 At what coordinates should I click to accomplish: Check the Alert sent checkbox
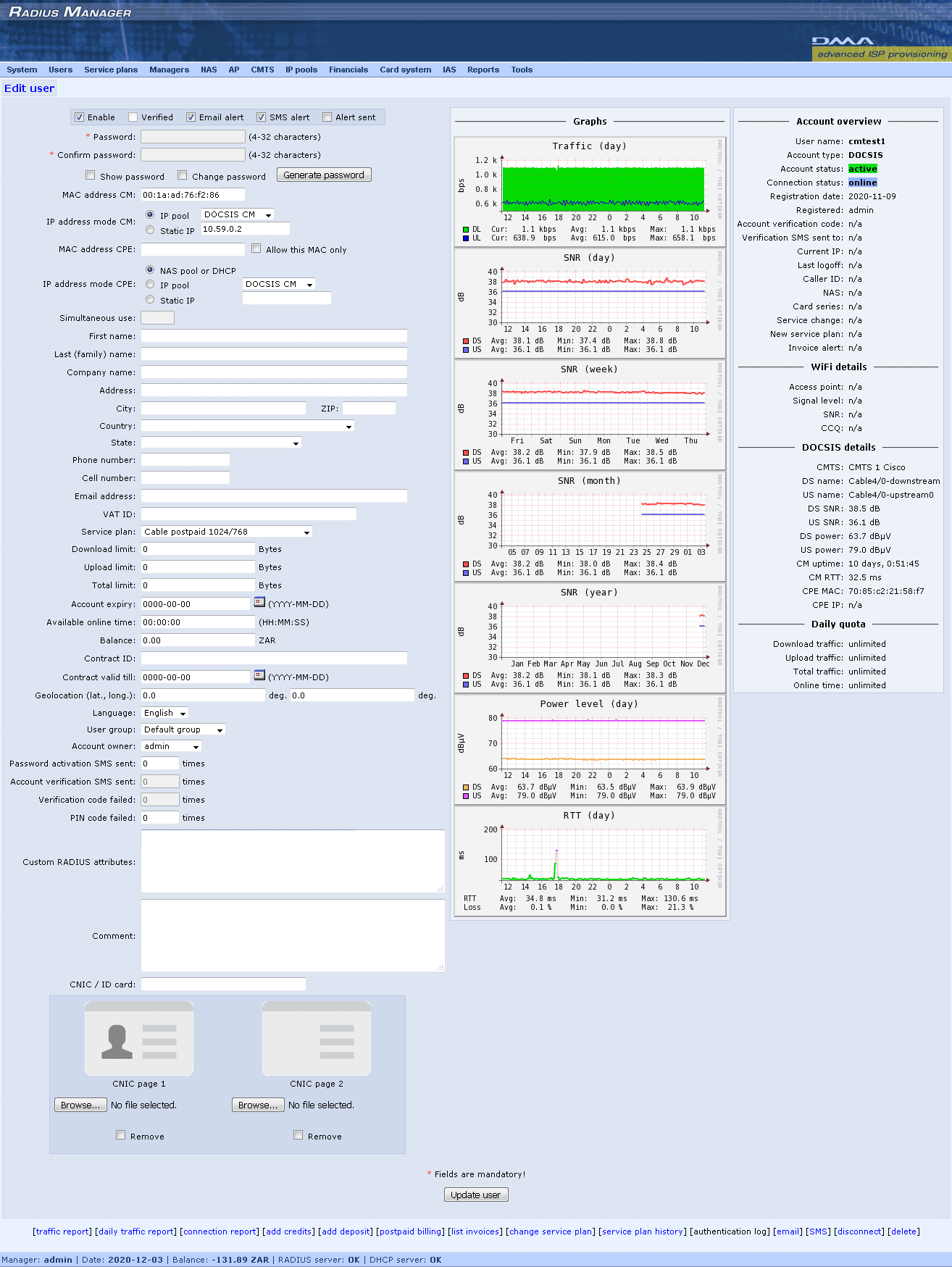tap(327, 117)
